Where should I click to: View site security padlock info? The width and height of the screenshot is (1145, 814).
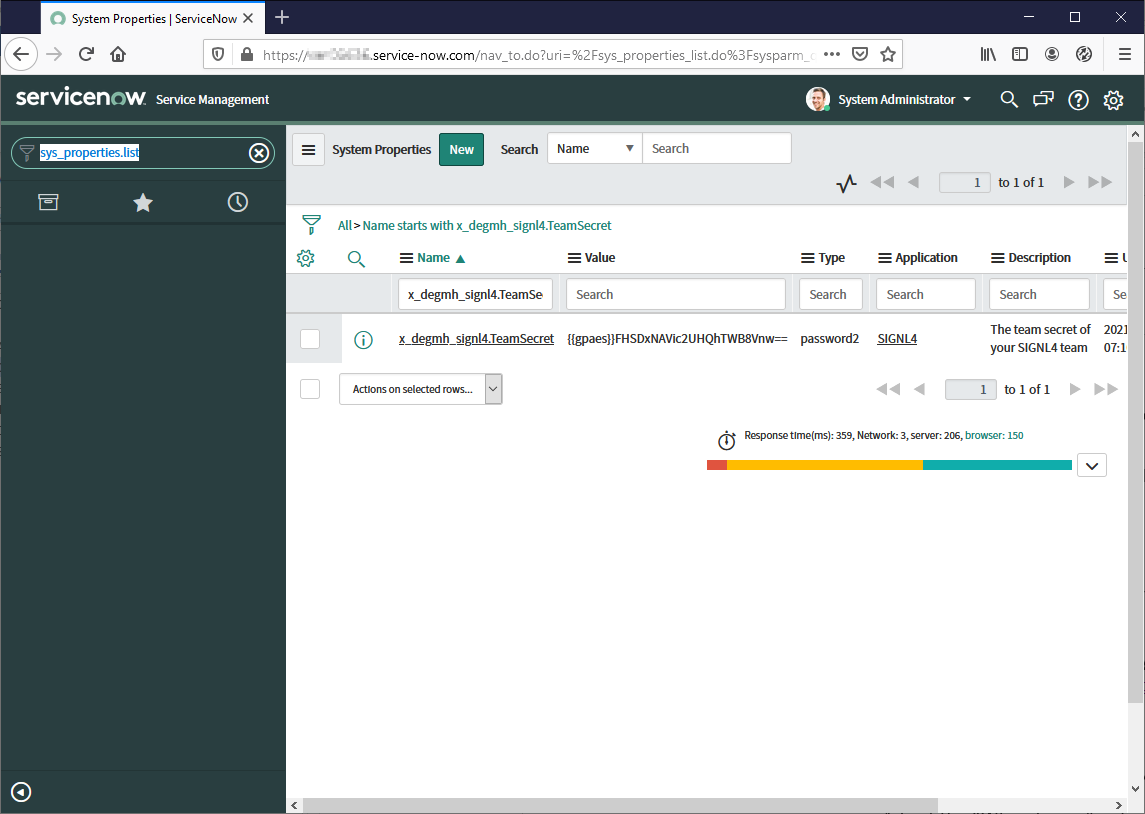click(x=247, y=54)
